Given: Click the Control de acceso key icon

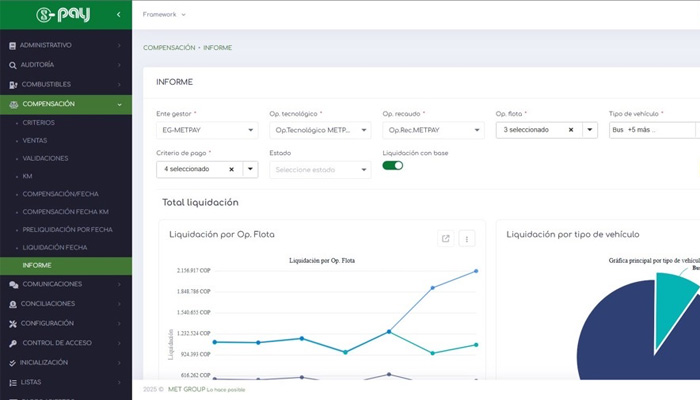Looking at the screenshot, I should point(13,343).
